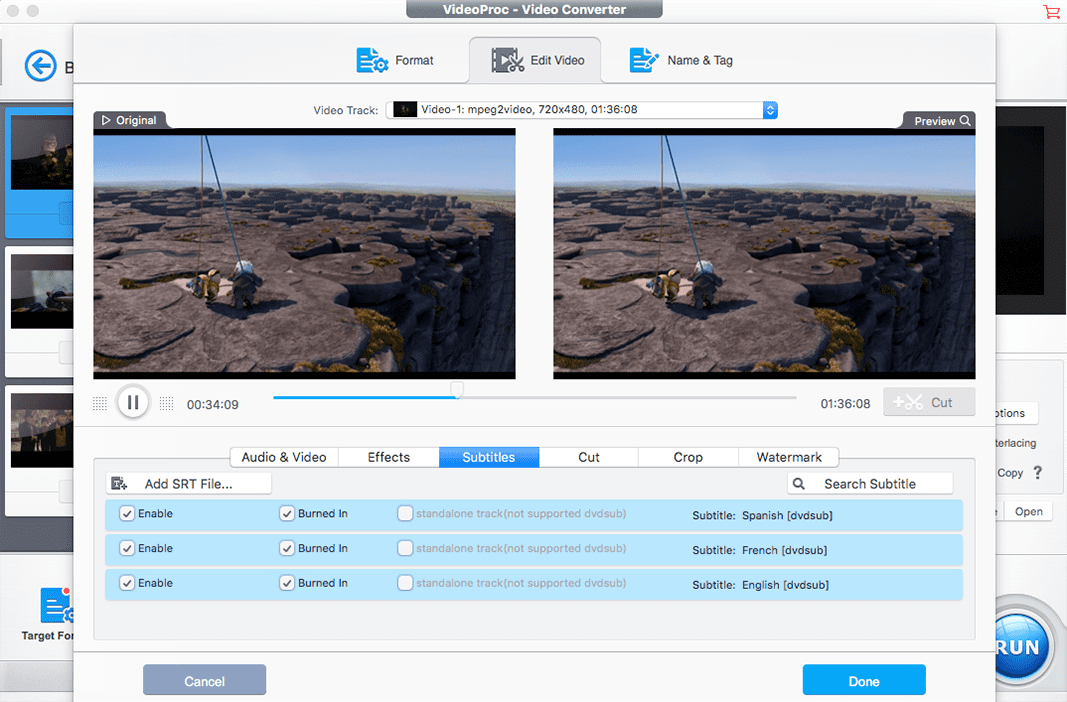This screenshot has width=1067, height=702.
Task: Click the Add SRT File icon
Action: [119, 484]
